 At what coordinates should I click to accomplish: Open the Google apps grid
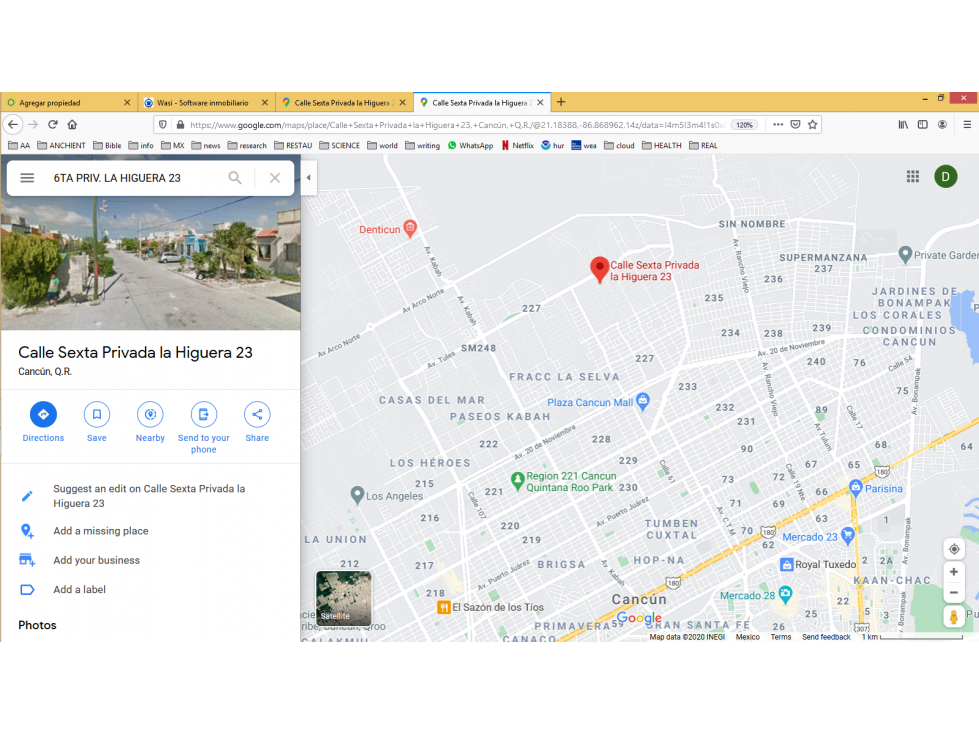913,177
